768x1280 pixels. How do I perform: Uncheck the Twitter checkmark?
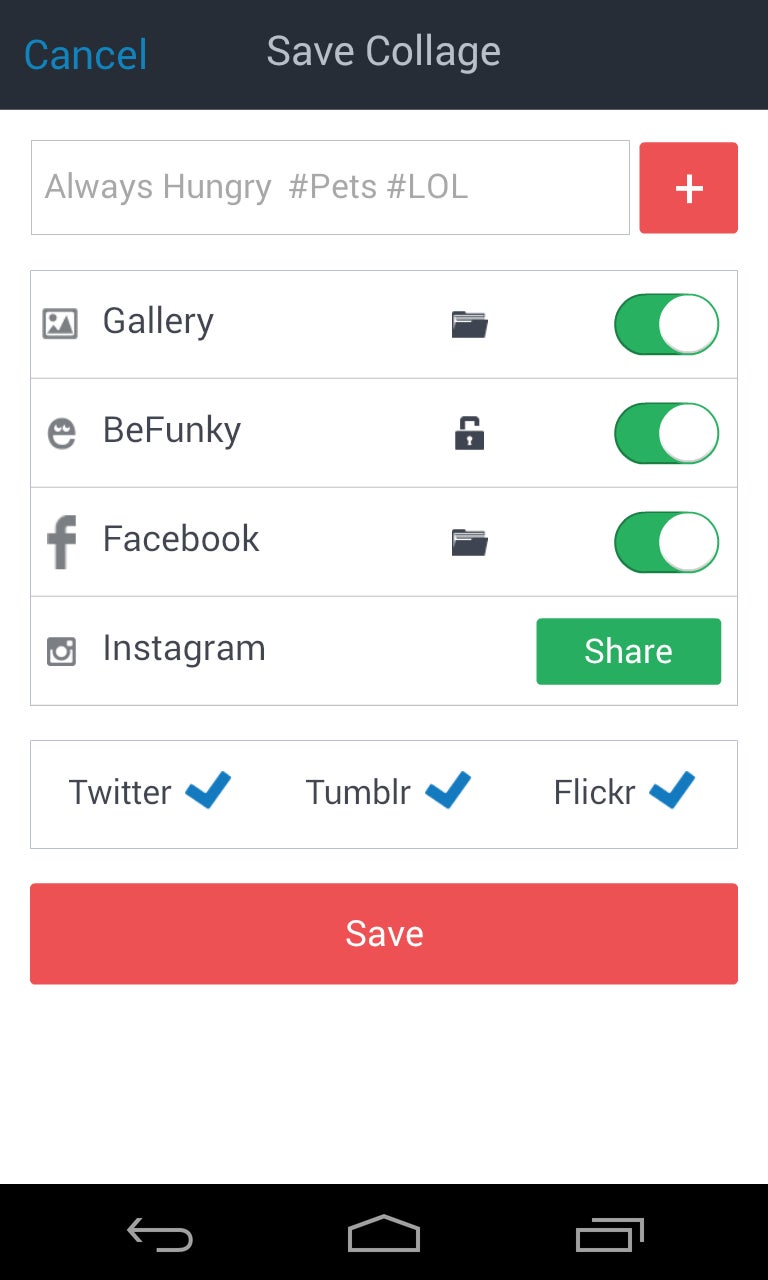coord(208,790)
